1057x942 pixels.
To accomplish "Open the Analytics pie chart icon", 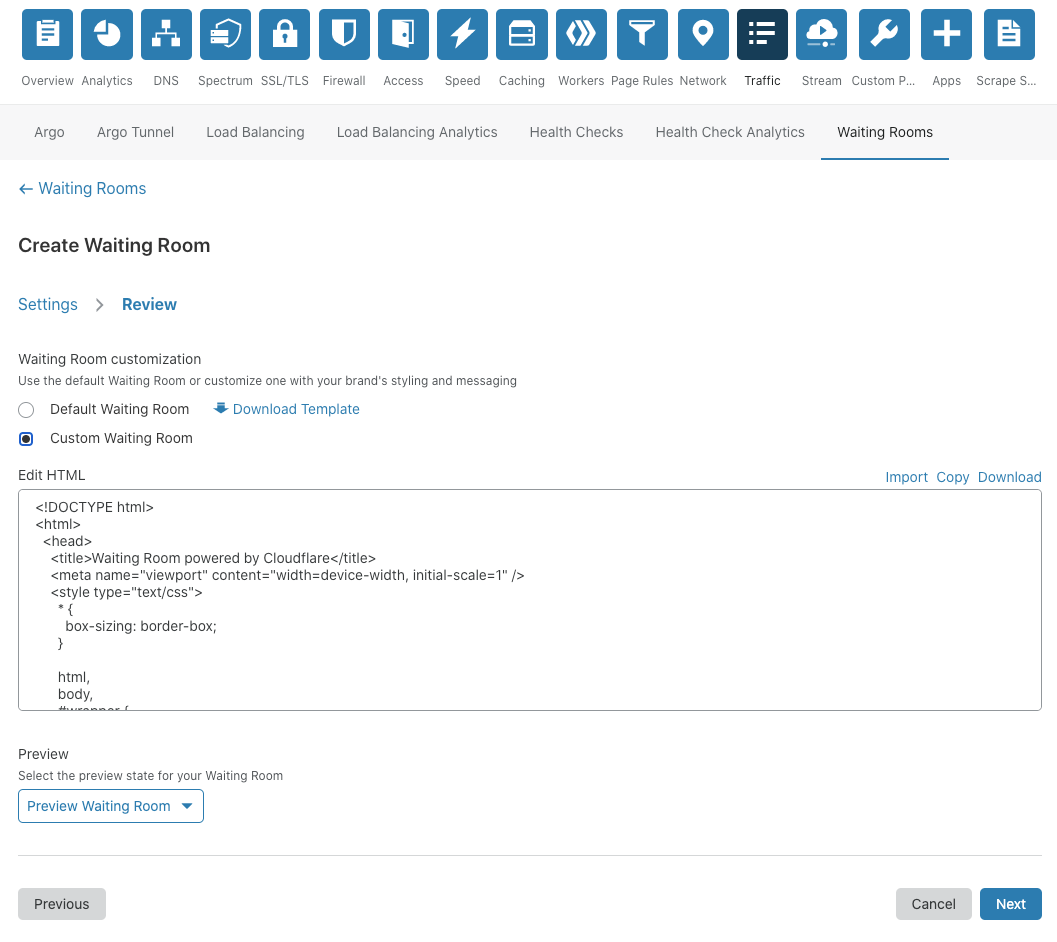I will click(106, 35).
